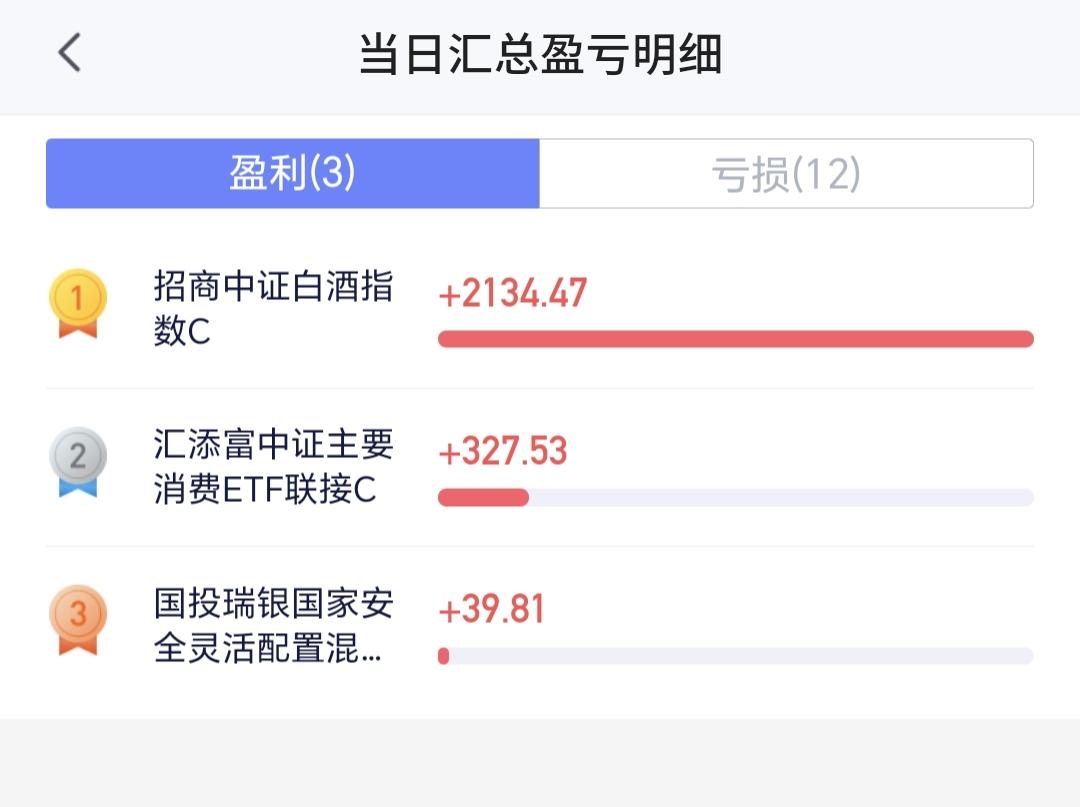Click the small red dot of the +39.81 bar

pos(444,656)
